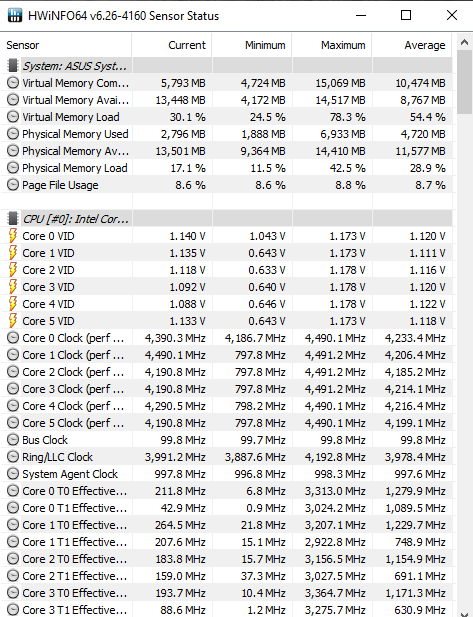Viewport: 473px width, 617px height.
Task: Click the Average column header
Action: [x=412, y=45]
